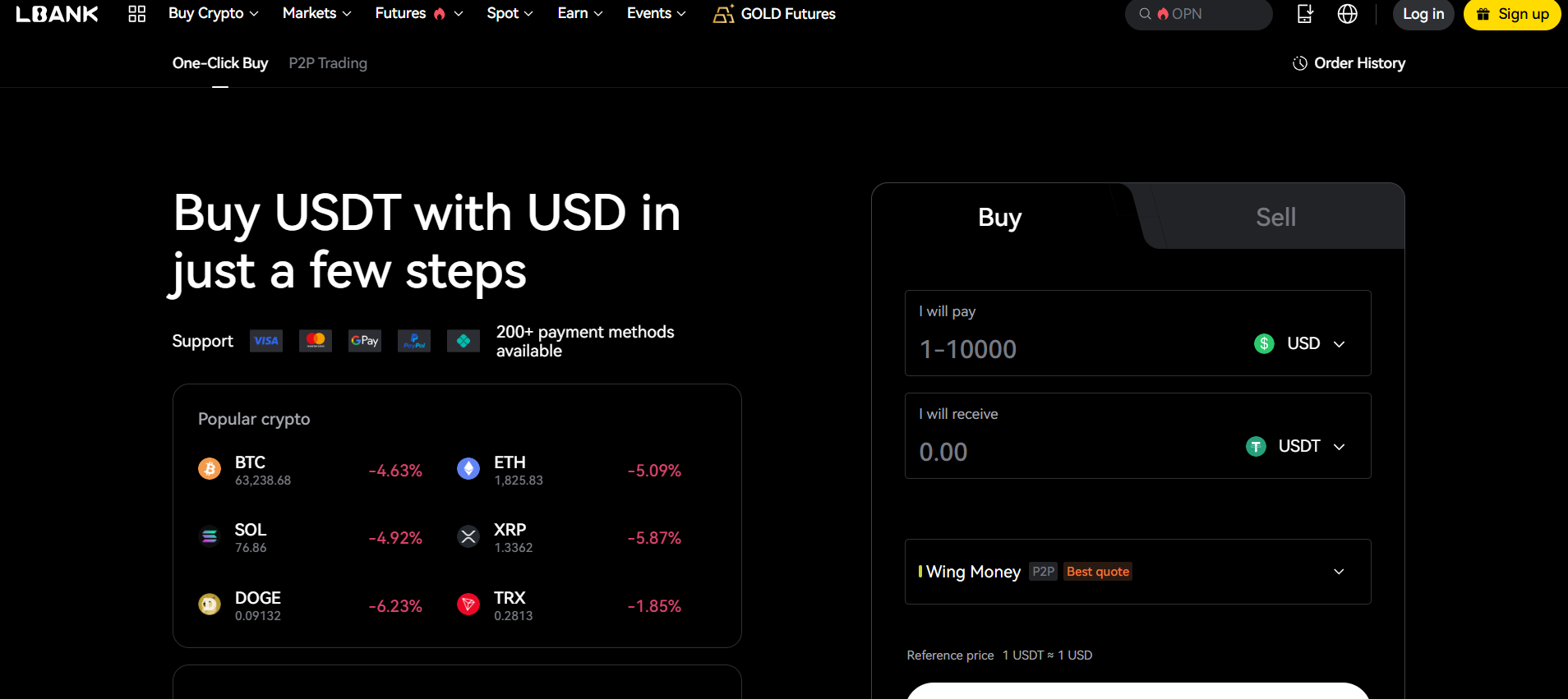1568x699 pixels.
Task: Click the TRX coin icon
Action: point(468,605)
